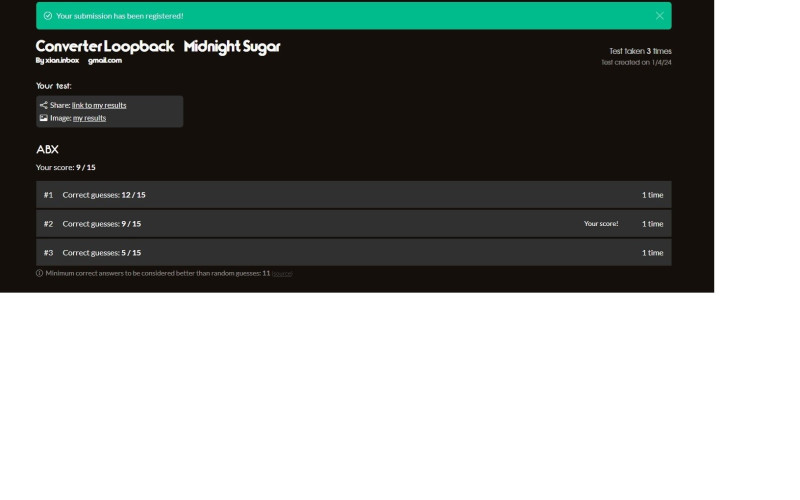Click the image icon next to Image

point(44,118)
